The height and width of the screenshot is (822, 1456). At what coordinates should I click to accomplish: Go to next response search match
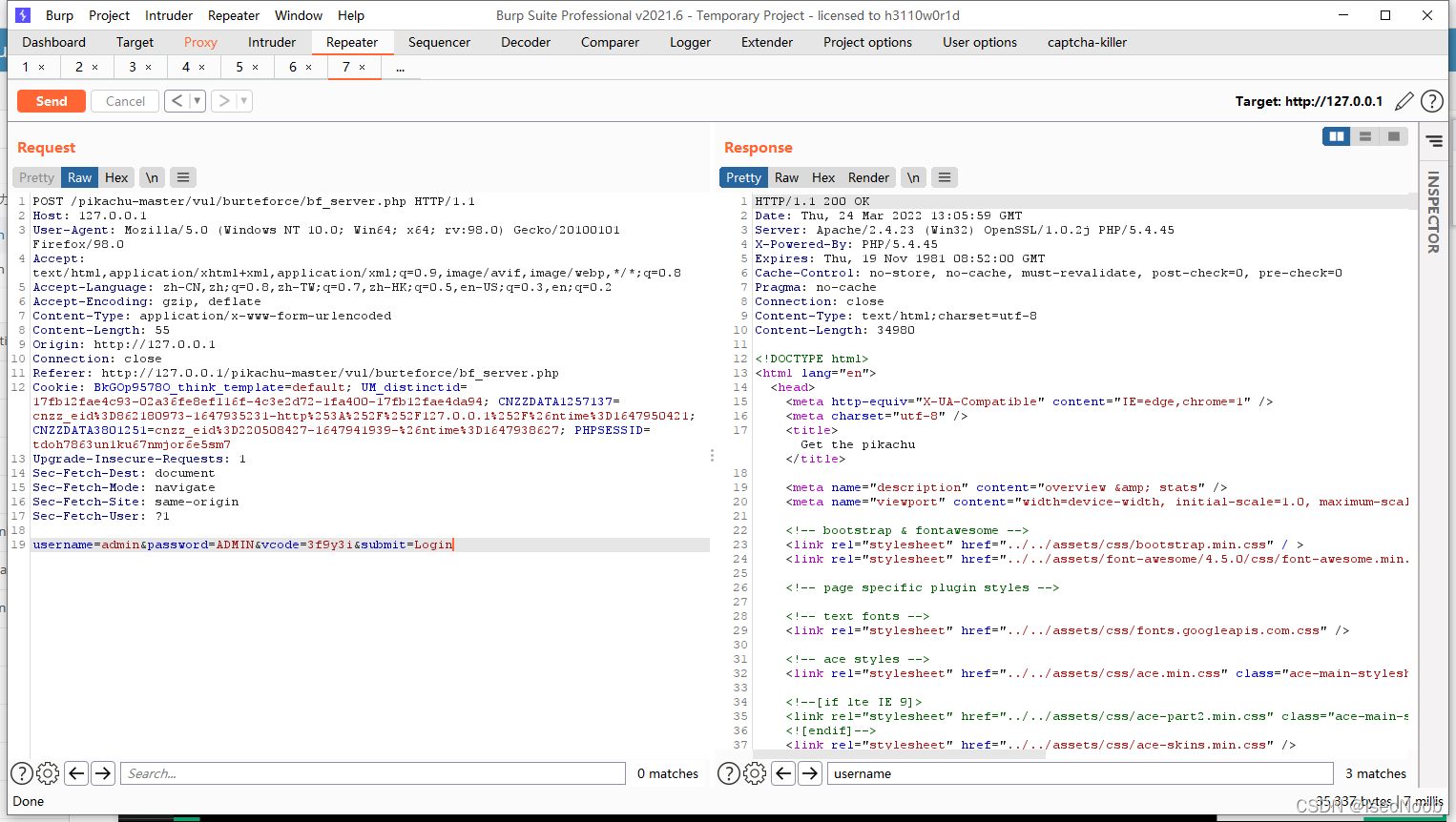tap(810, 773)
